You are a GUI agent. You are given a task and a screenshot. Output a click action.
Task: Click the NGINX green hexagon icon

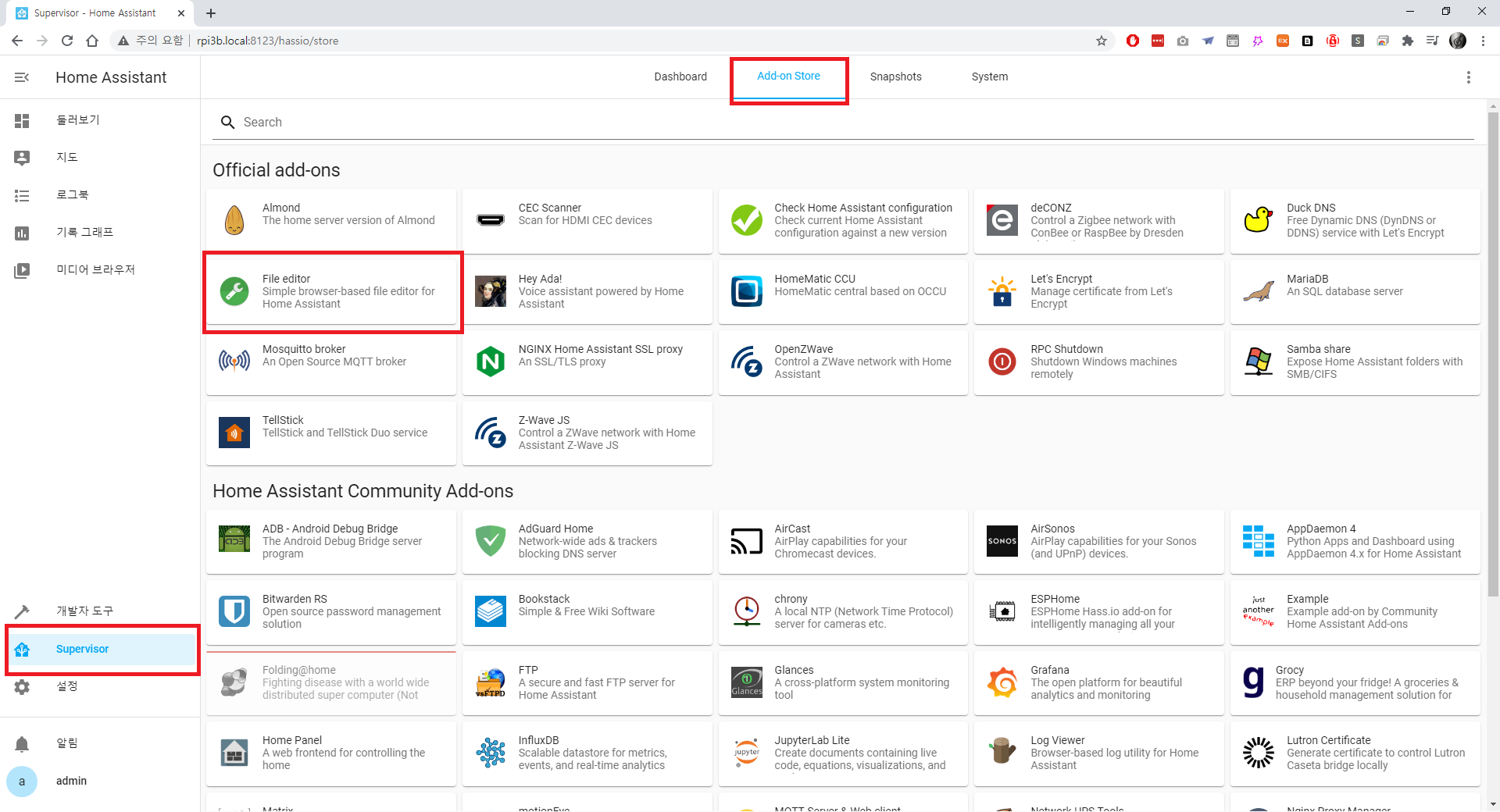click(491, 361)
